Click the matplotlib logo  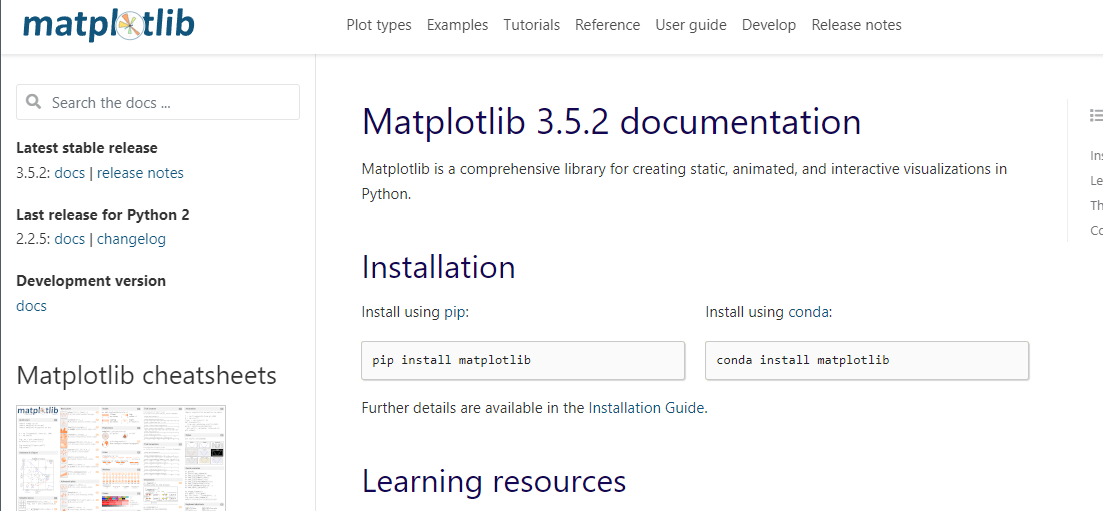tap(108, 24)
